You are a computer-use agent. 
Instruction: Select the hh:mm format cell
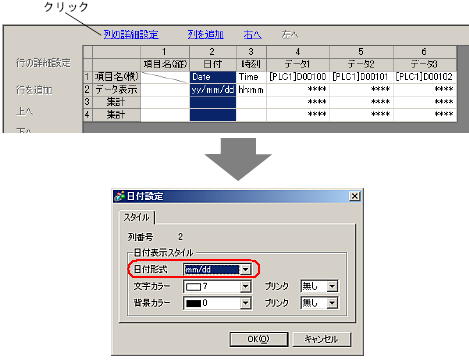click(251, 90)
